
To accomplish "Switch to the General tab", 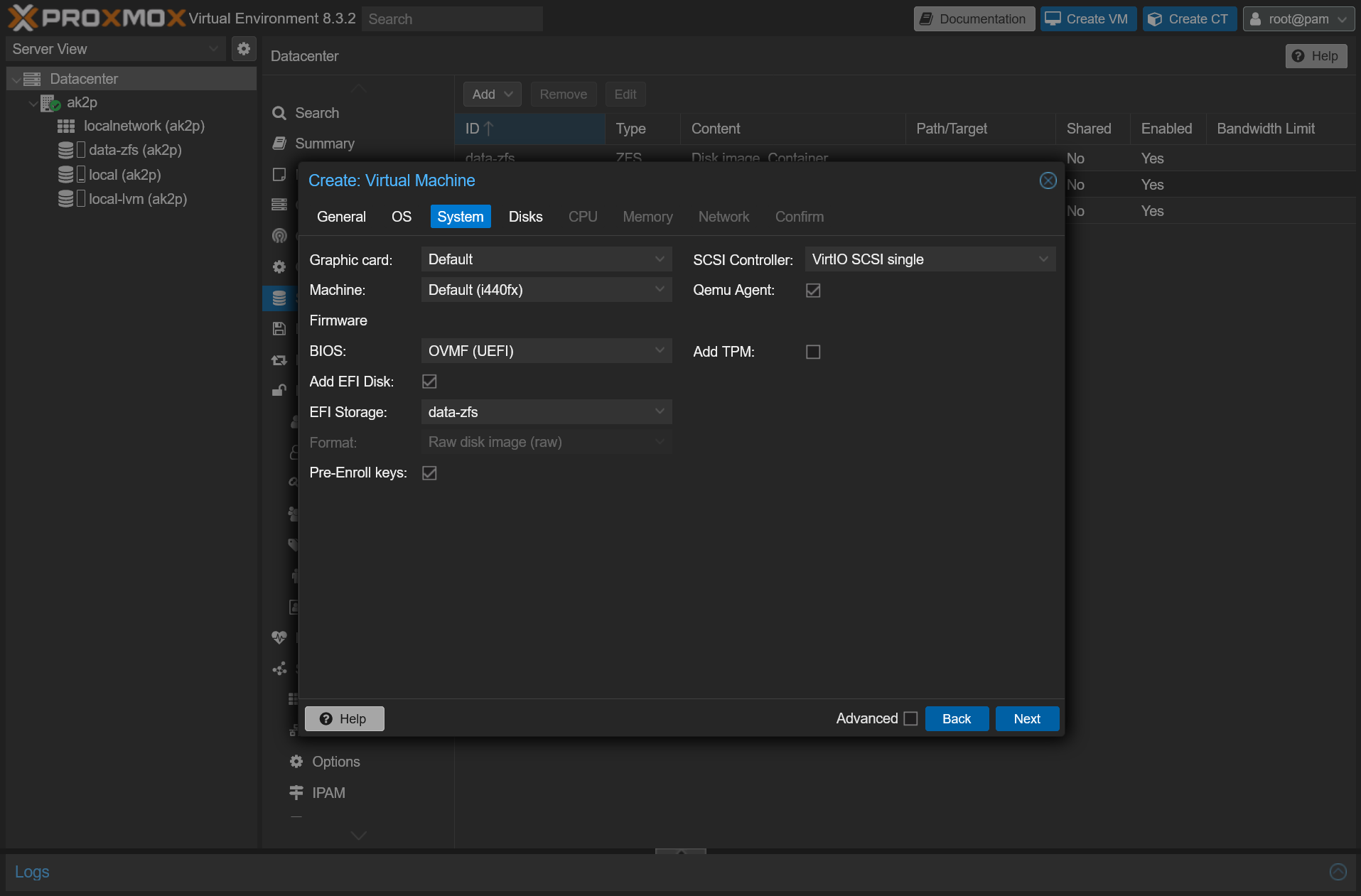I will coord(341,217).
